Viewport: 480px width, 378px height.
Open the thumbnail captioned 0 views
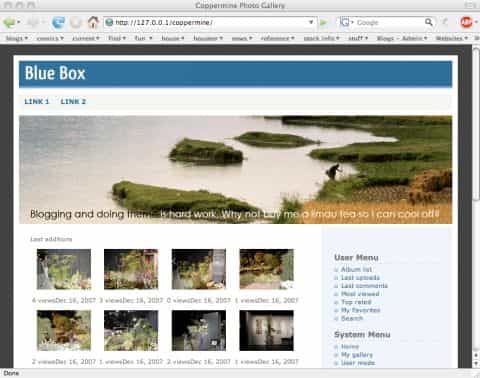199,269
